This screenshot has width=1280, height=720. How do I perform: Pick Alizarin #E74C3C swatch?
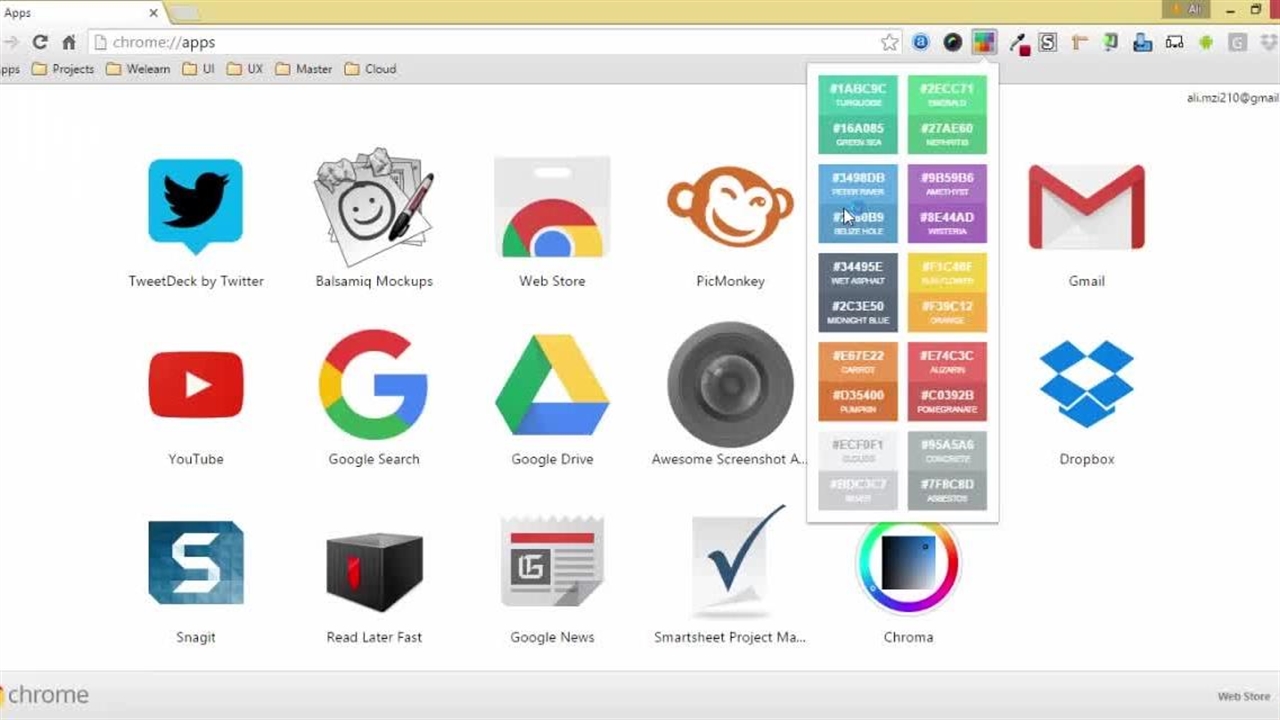(947, 362)
